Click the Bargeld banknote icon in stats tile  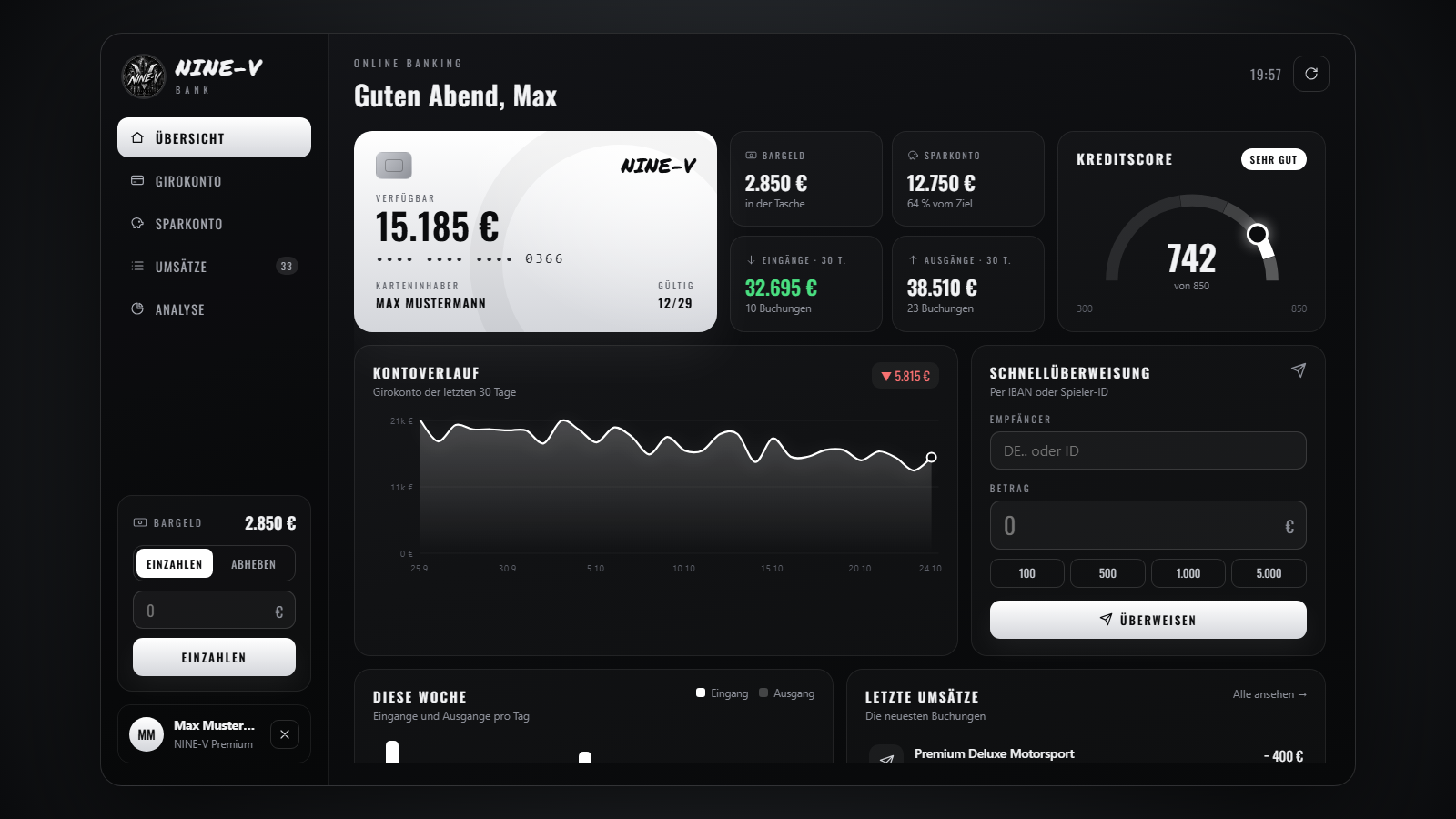click(751, 156)
